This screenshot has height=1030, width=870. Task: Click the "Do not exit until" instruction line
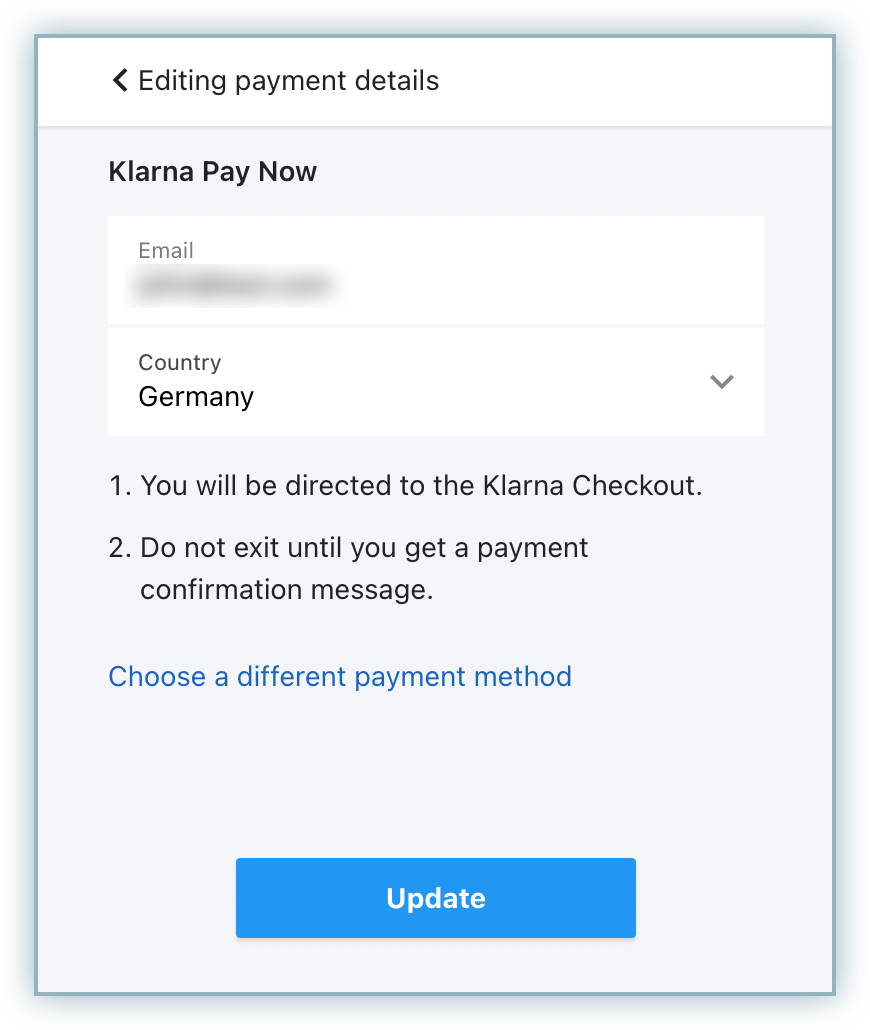click(x=364, y=548)
